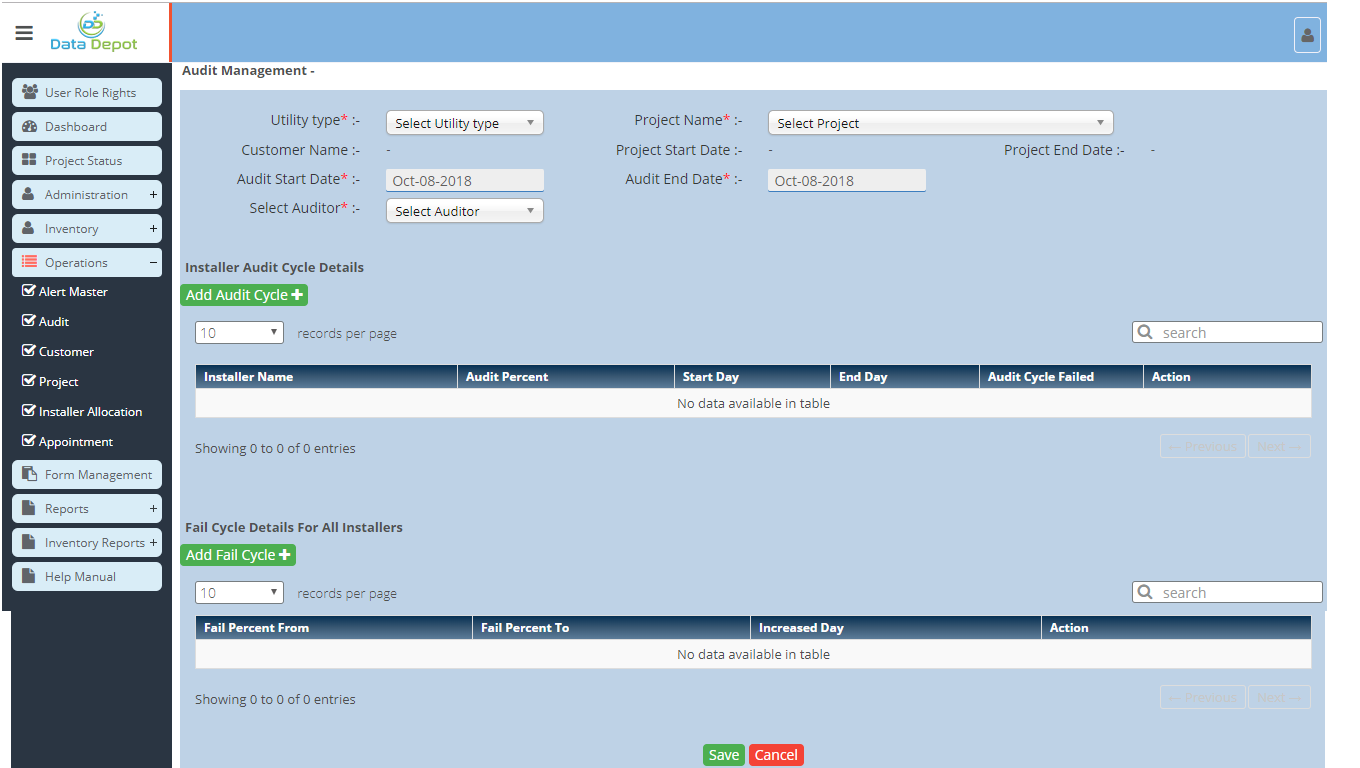Click the Cancel button
Screen dimensions: 1360x768
776,755
